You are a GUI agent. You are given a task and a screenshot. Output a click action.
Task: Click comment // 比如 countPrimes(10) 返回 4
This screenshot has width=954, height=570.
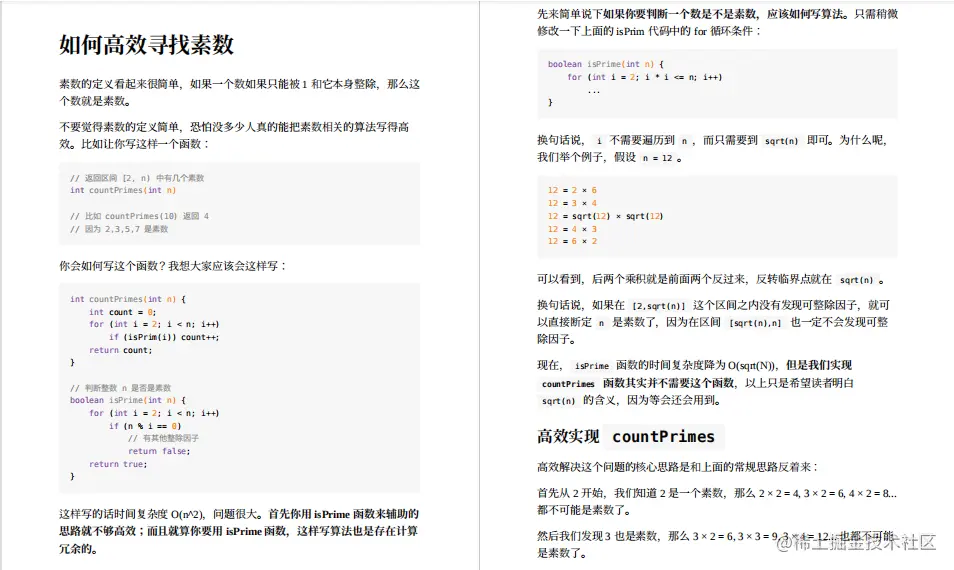(139, 216)
